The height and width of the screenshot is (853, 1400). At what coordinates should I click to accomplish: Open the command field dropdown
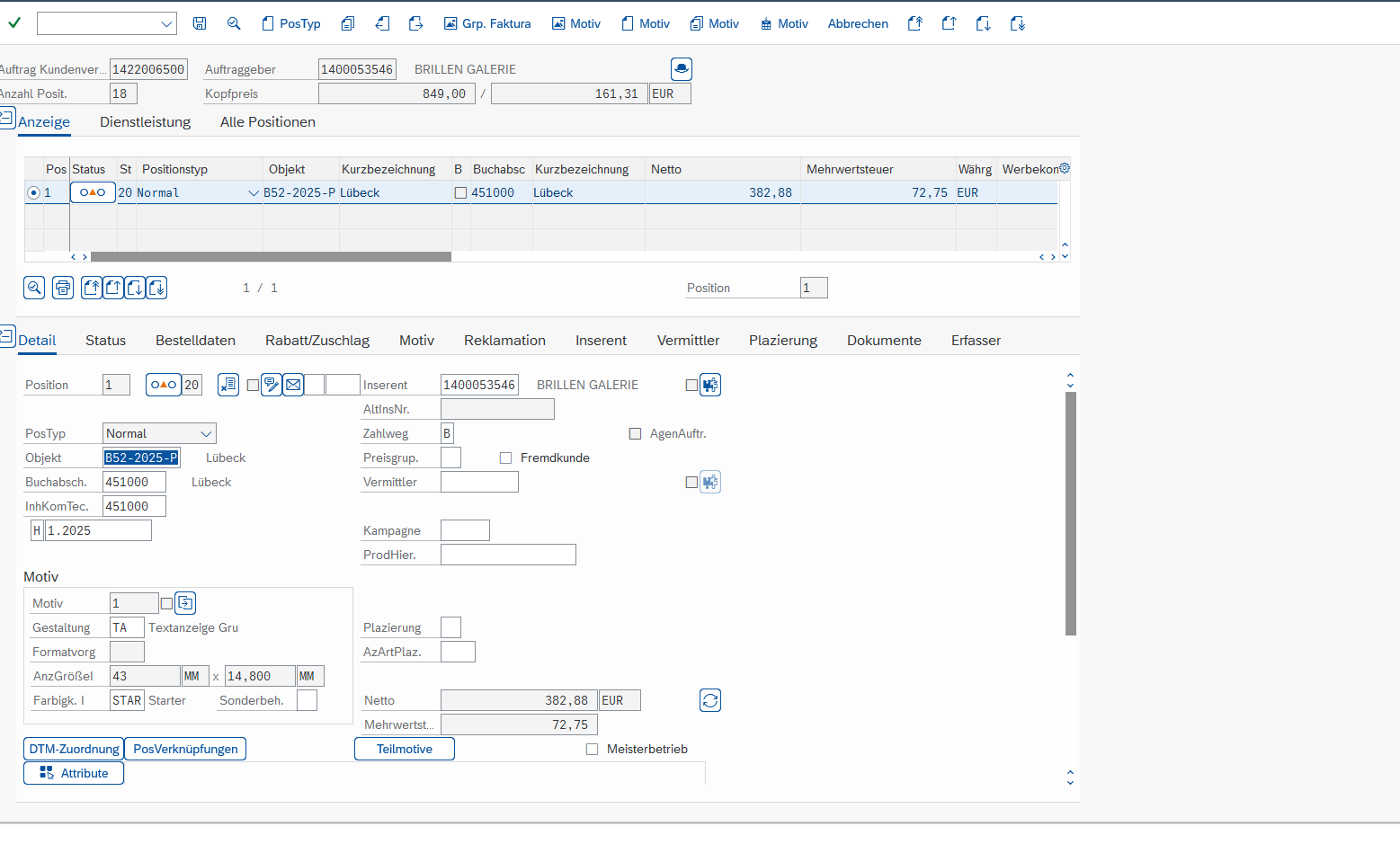coord(166,24)
